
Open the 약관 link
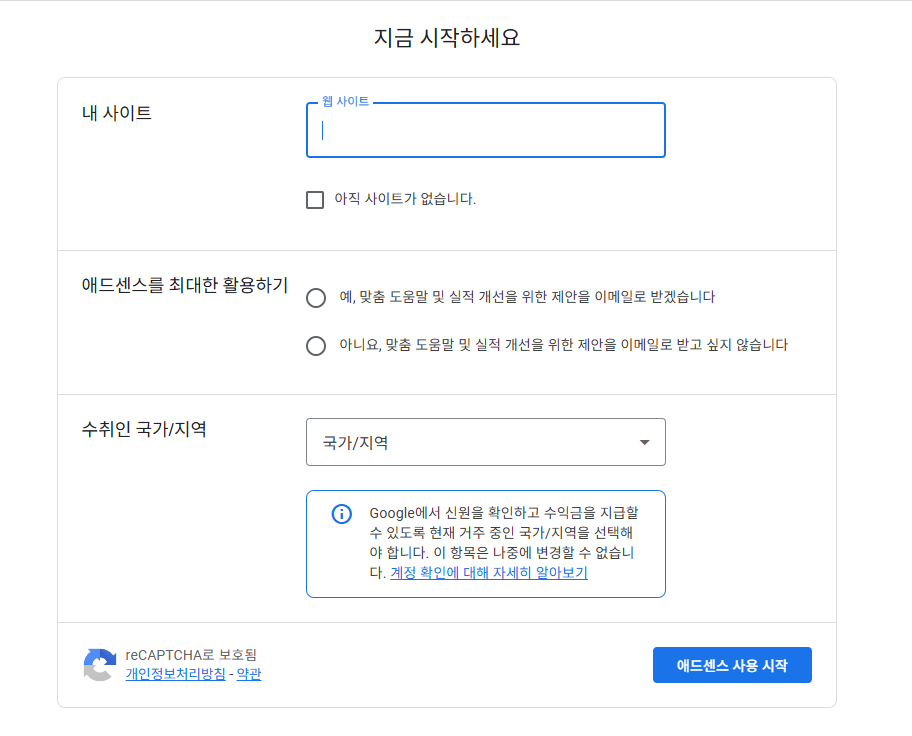pyautogui.click(x=249, y=674)
